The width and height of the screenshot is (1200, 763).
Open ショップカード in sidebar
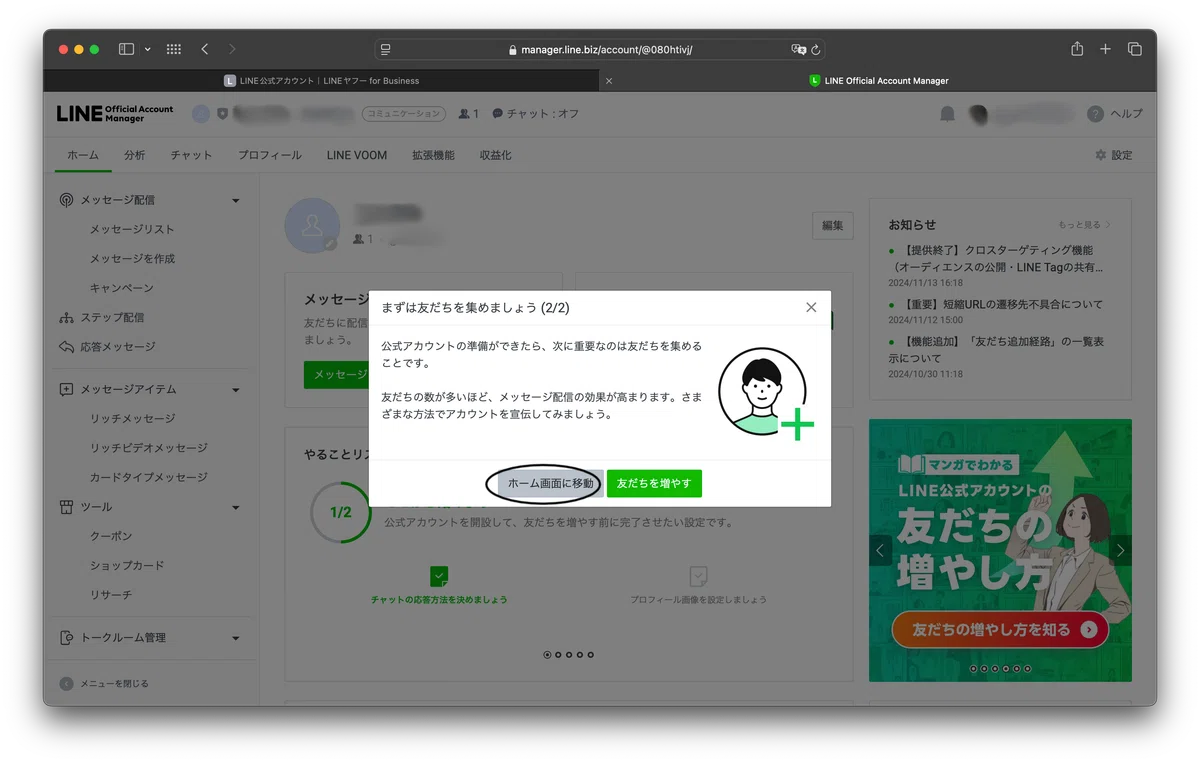(127, 565)
